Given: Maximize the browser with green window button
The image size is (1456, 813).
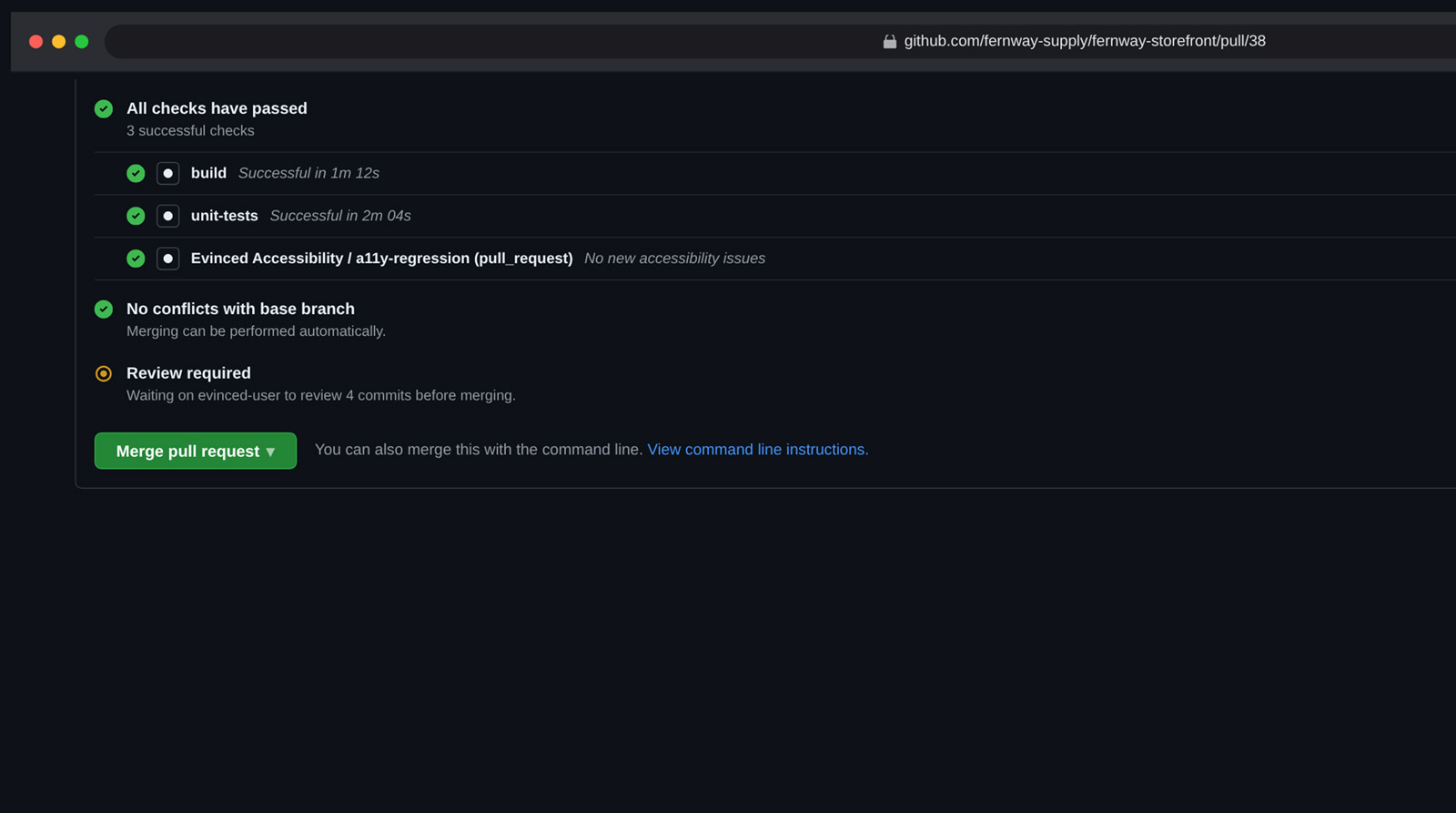Looking at the screenshot, I should click(82, 41).
